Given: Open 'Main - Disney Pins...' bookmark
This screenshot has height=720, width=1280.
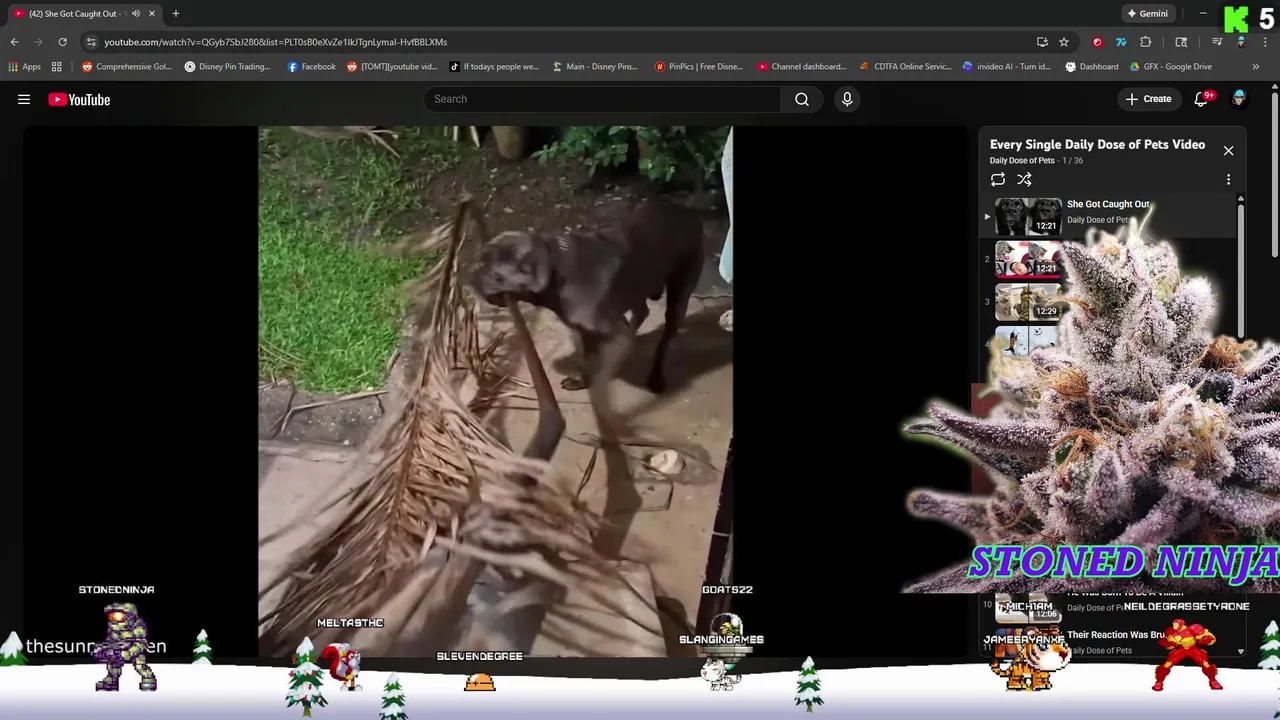Looking at the screenshot, I should pyautogui.click(x=595, y=67).
